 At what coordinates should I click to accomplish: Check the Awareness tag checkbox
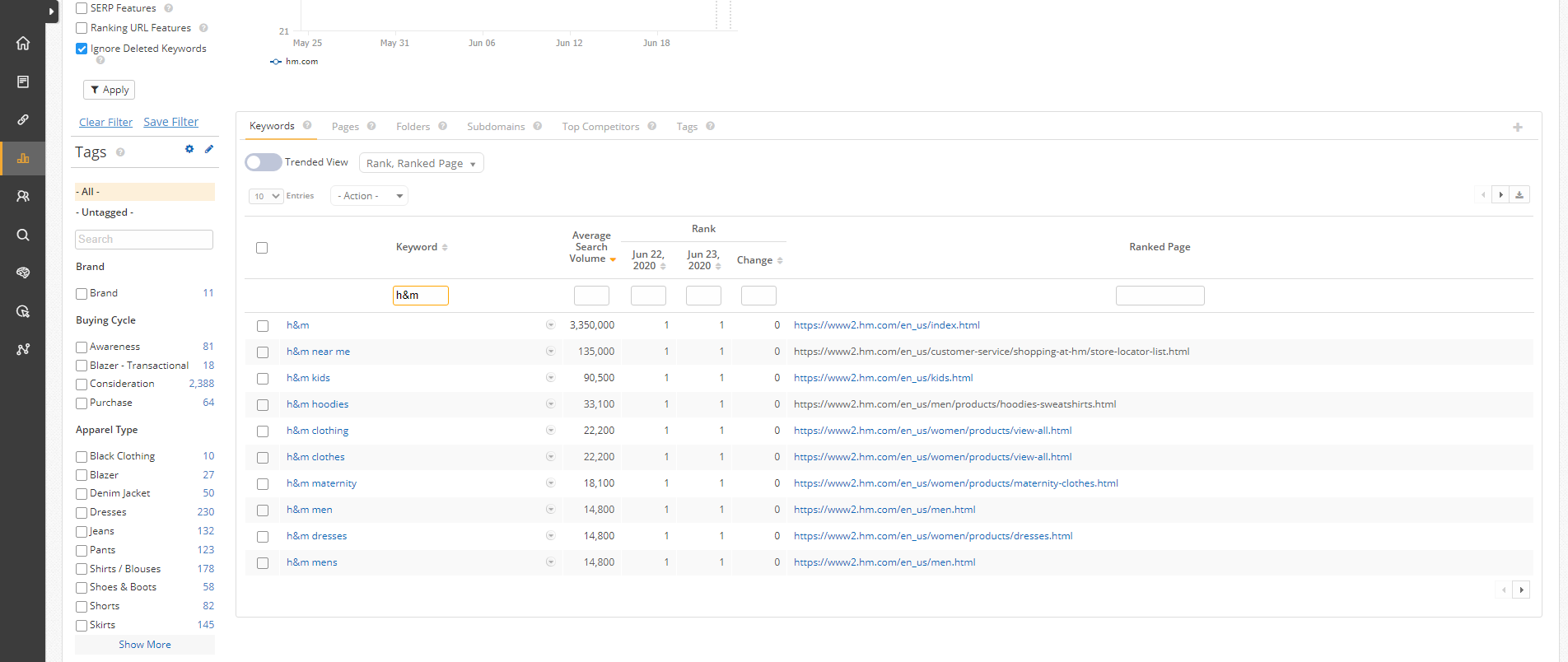tap(82, 347)
